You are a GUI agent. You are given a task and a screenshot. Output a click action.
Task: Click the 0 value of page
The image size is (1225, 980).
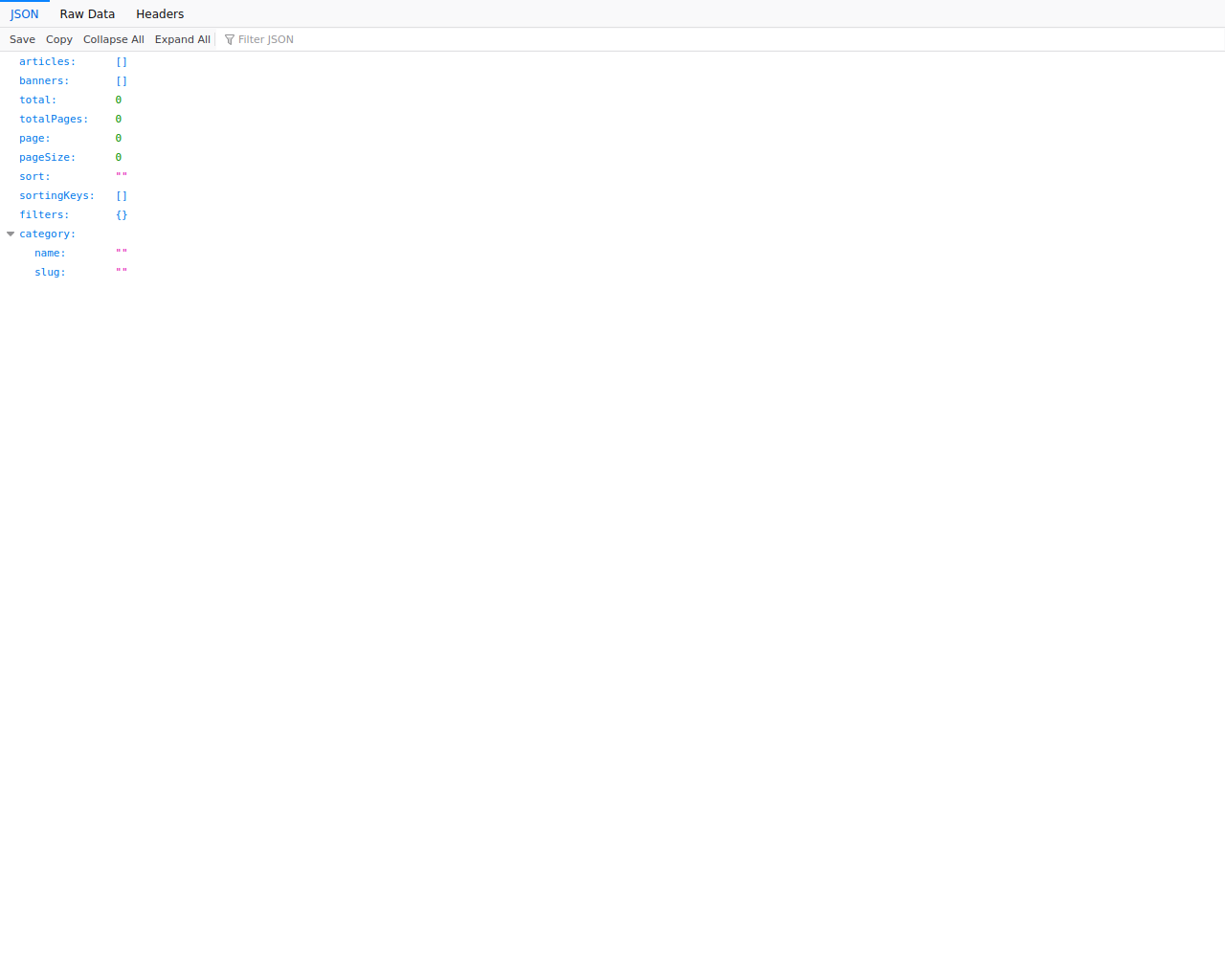119,138
